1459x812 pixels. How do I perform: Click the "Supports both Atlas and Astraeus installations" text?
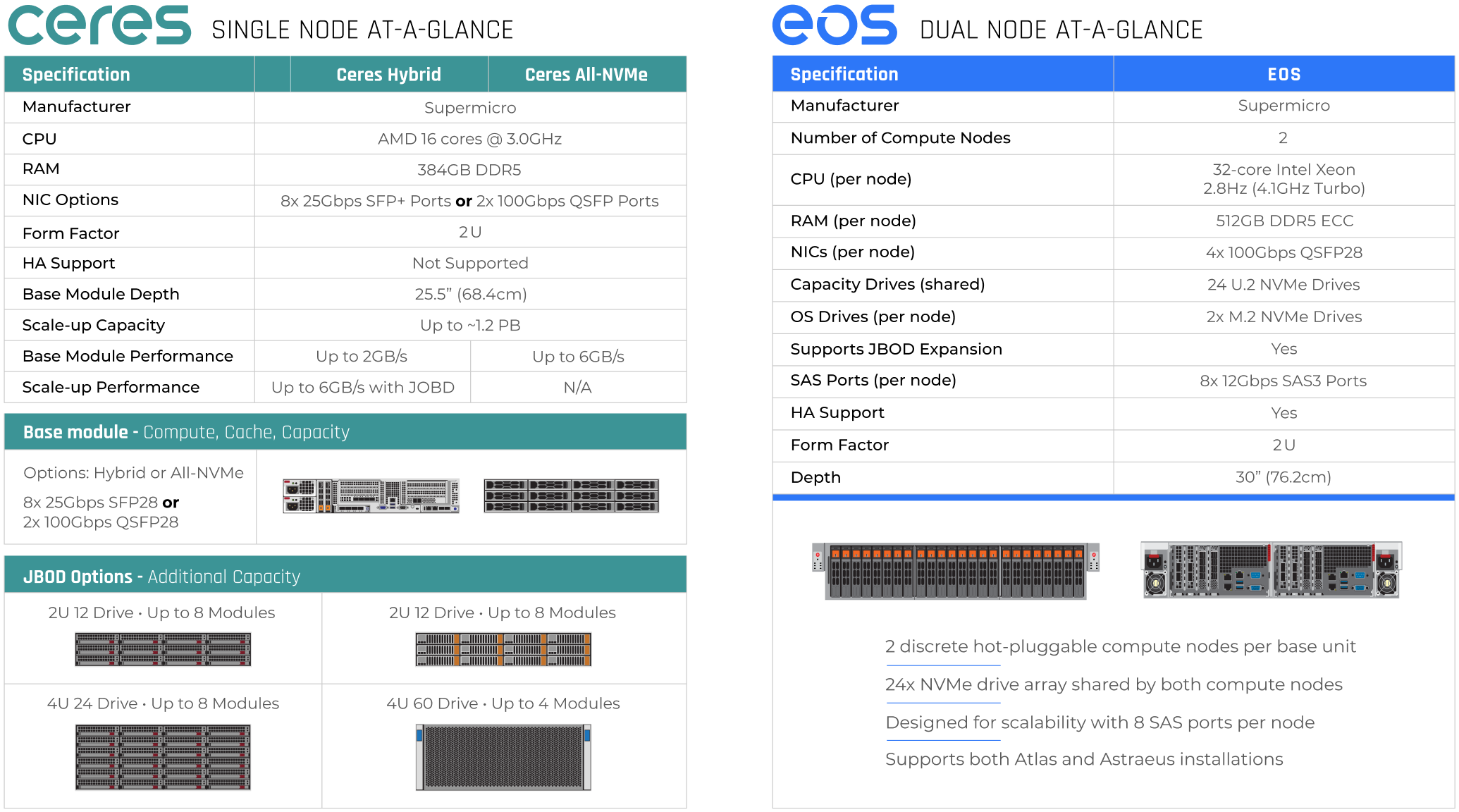click(1083, 759)
